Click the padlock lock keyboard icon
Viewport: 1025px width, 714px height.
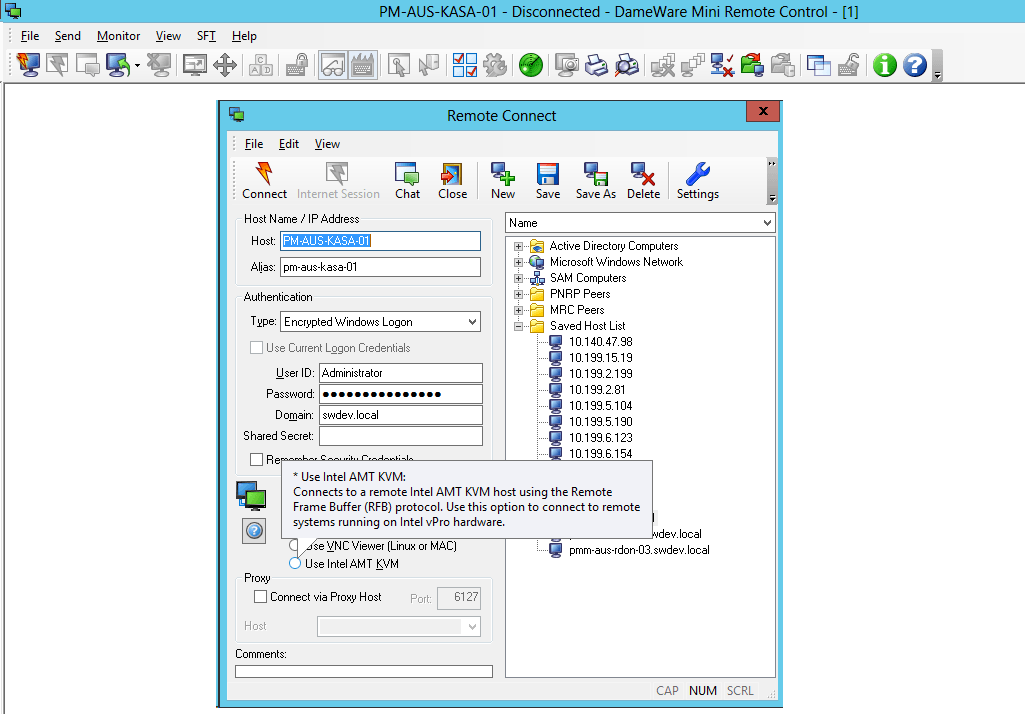pos(297,65)
